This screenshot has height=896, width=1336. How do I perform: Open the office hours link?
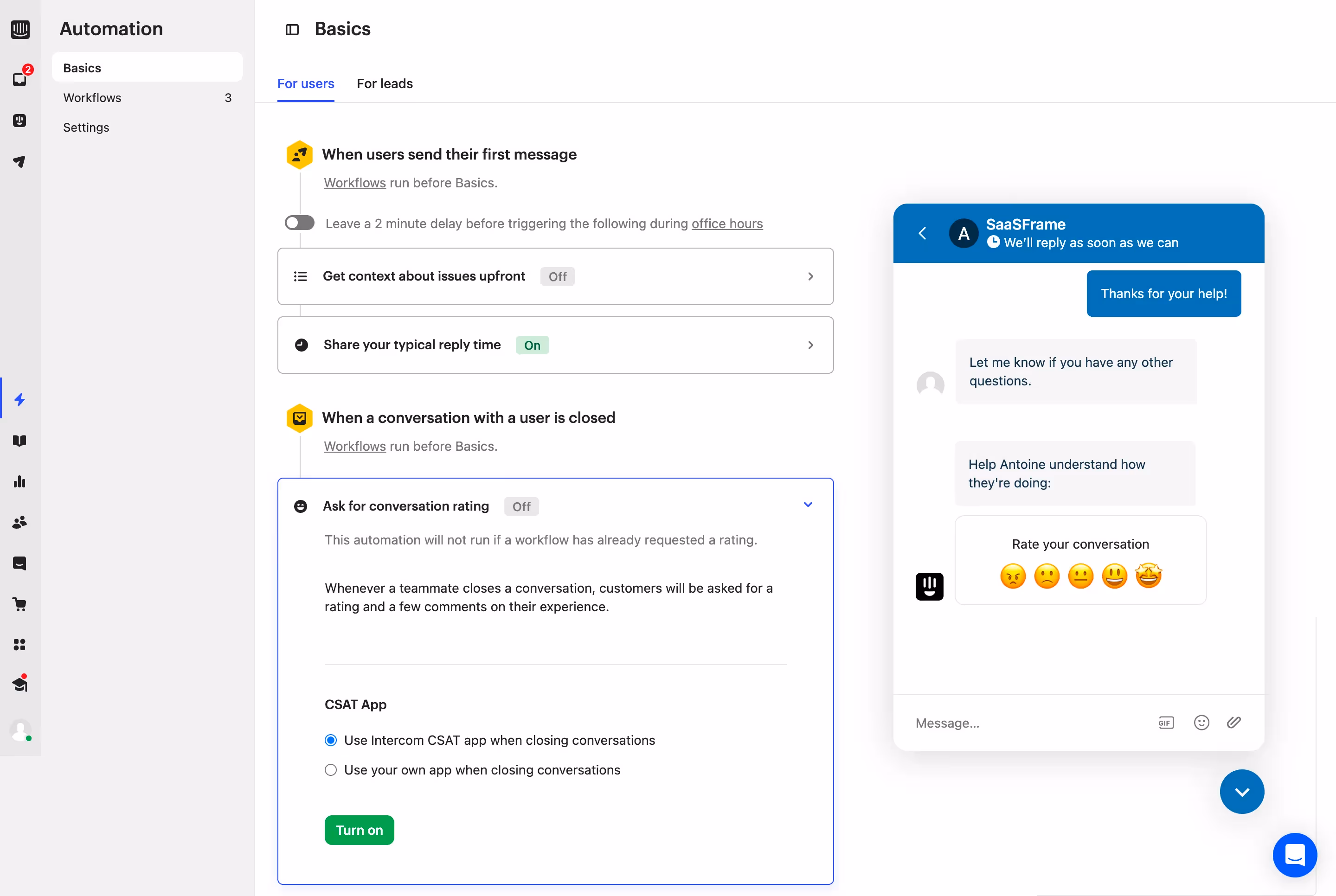727,224
